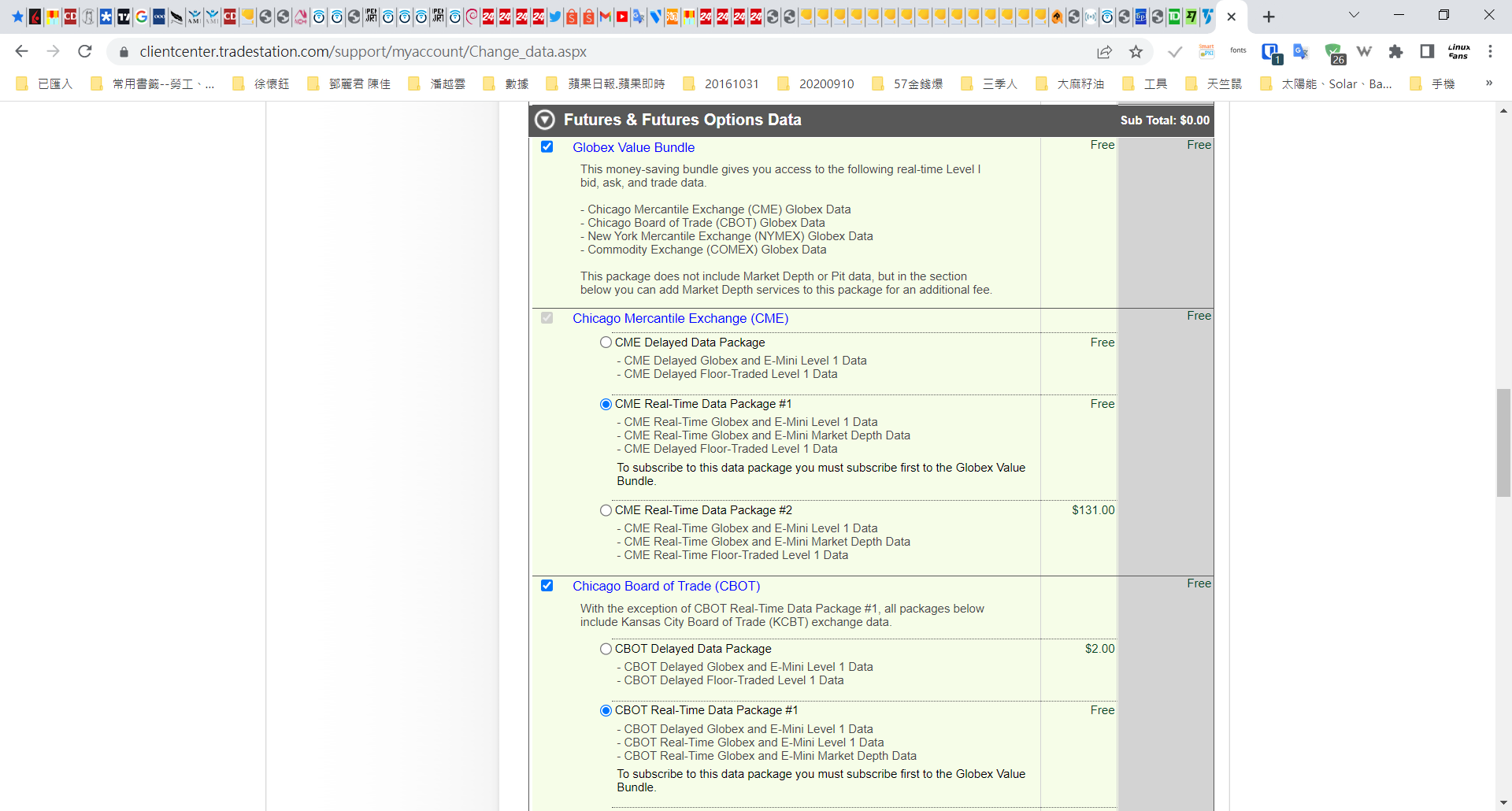Open the fonts extension

pyautogui.click(x=1238, y=51)
